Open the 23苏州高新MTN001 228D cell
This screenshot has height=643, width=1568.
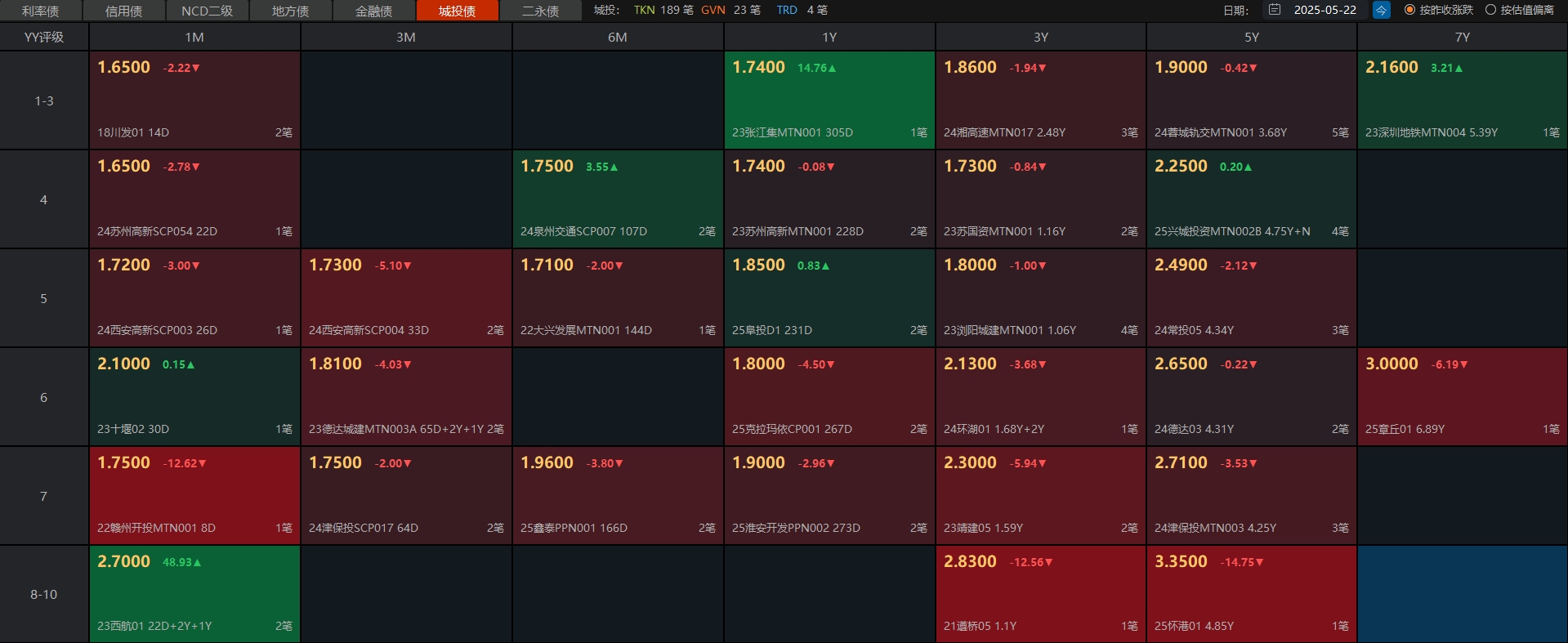click(829, 199)
